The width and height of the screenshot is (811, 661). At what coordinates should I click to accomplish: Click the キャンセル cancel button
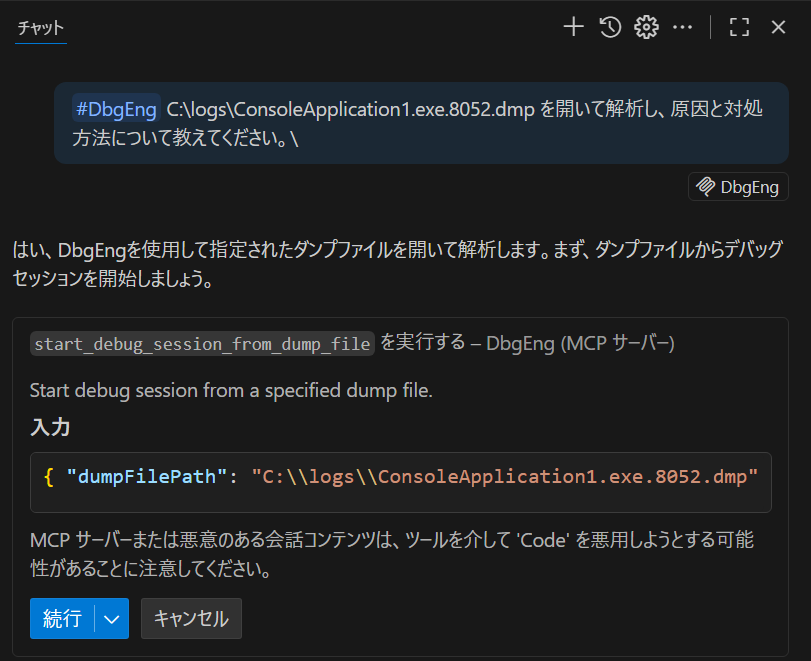pyautogui.click(x=191, y=619)
